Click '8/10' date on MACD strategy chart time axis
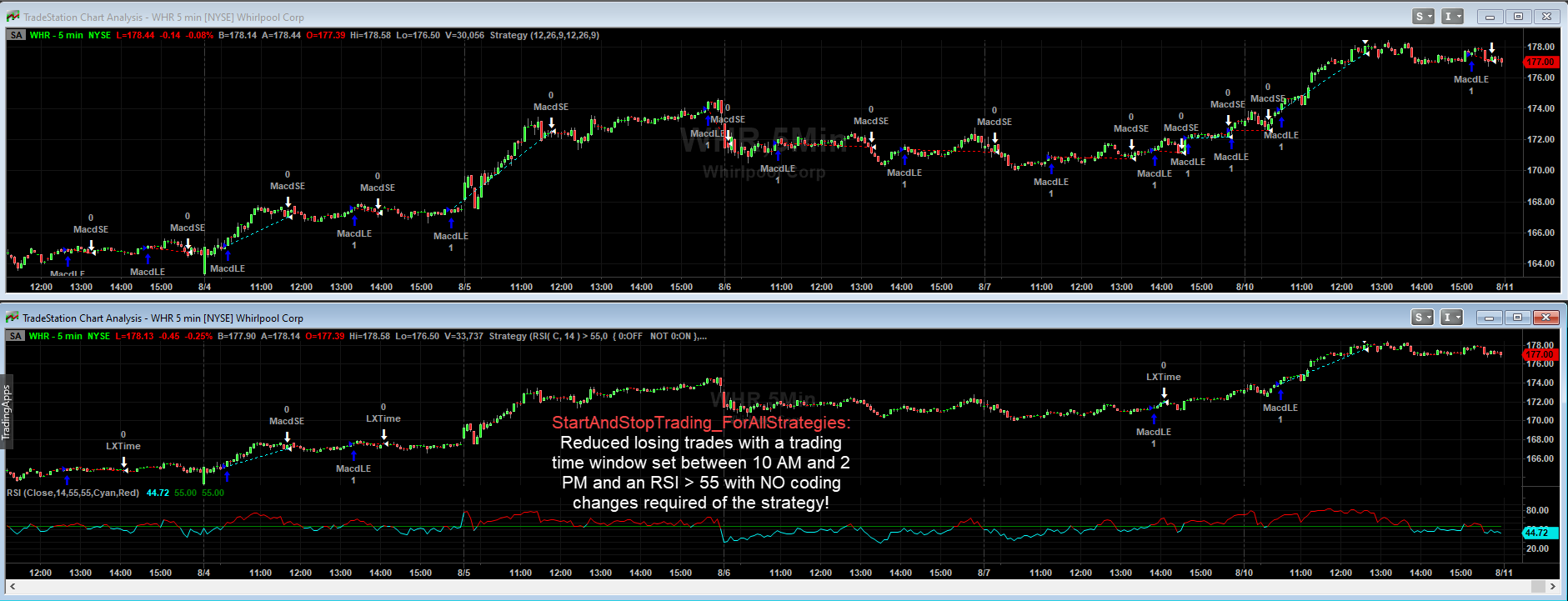 (x=1245, y=287)
